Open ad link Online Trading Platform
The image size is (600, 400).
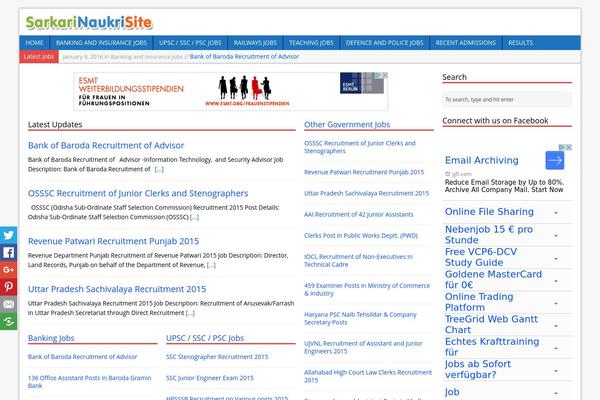click(x=479, y=302)
